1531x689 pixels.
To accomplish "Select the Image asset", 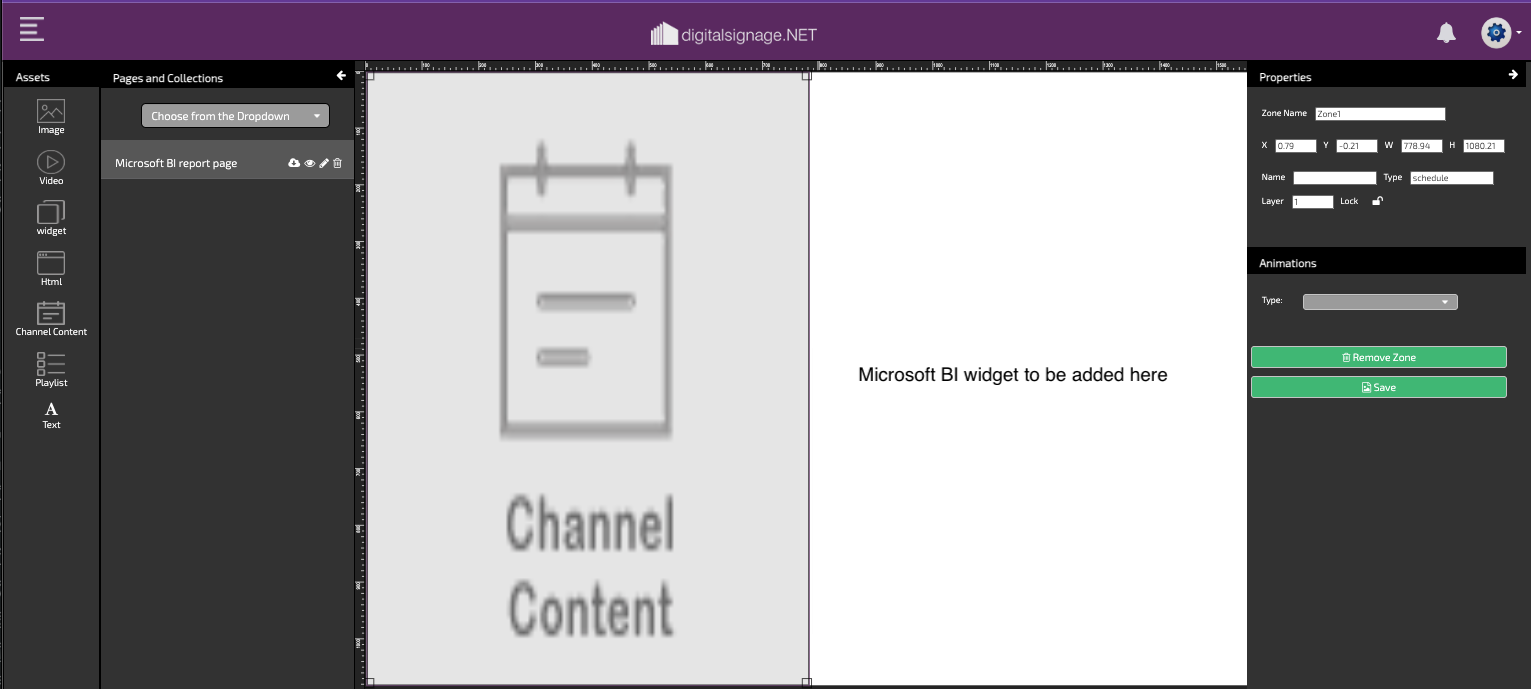I will (51, 117).
